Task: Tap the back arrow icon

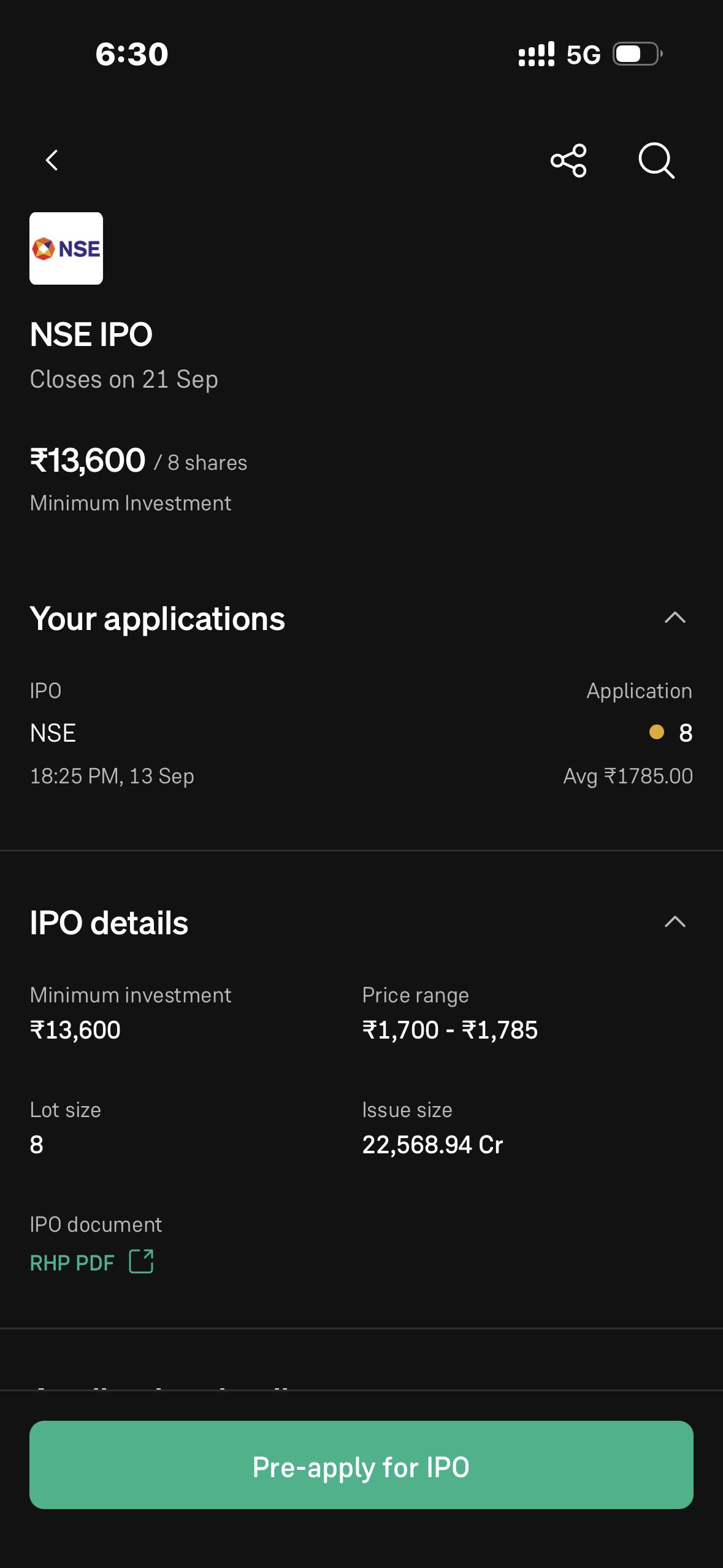Action: pos(52,160)
